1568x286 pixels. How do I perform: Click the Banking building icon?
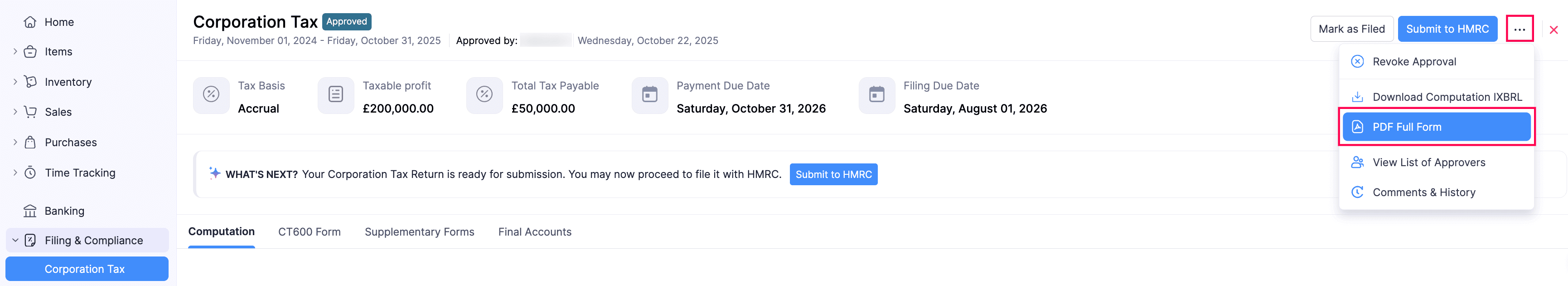(30, 211)
